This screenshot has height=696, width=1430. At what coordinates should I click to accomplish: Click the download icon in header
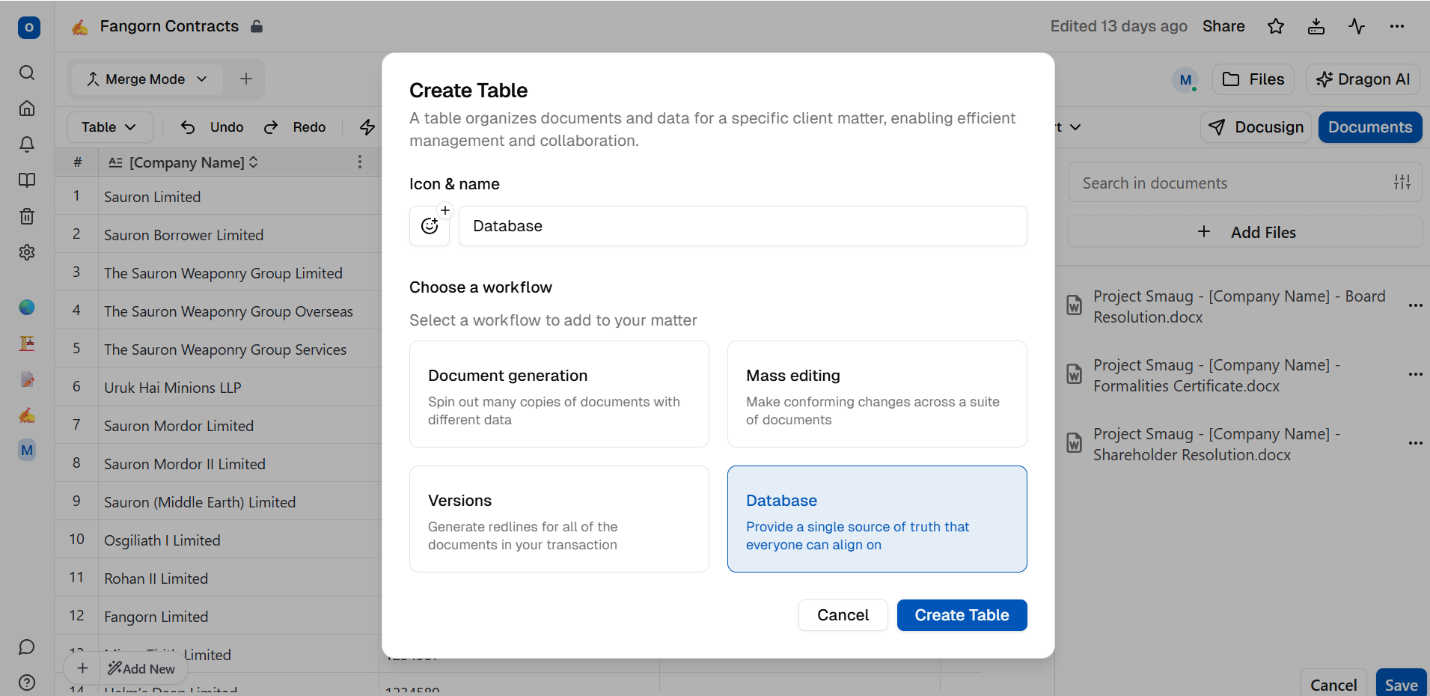1316,26
